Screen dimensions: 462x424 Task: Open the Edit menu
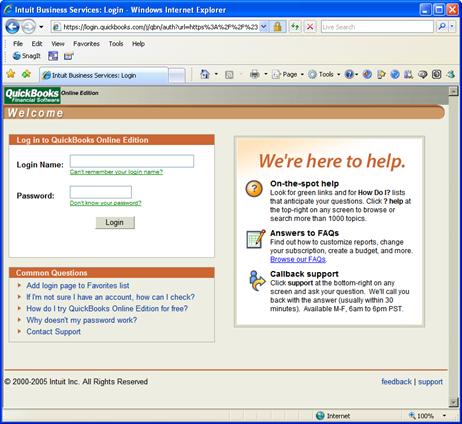click(37, 44)
